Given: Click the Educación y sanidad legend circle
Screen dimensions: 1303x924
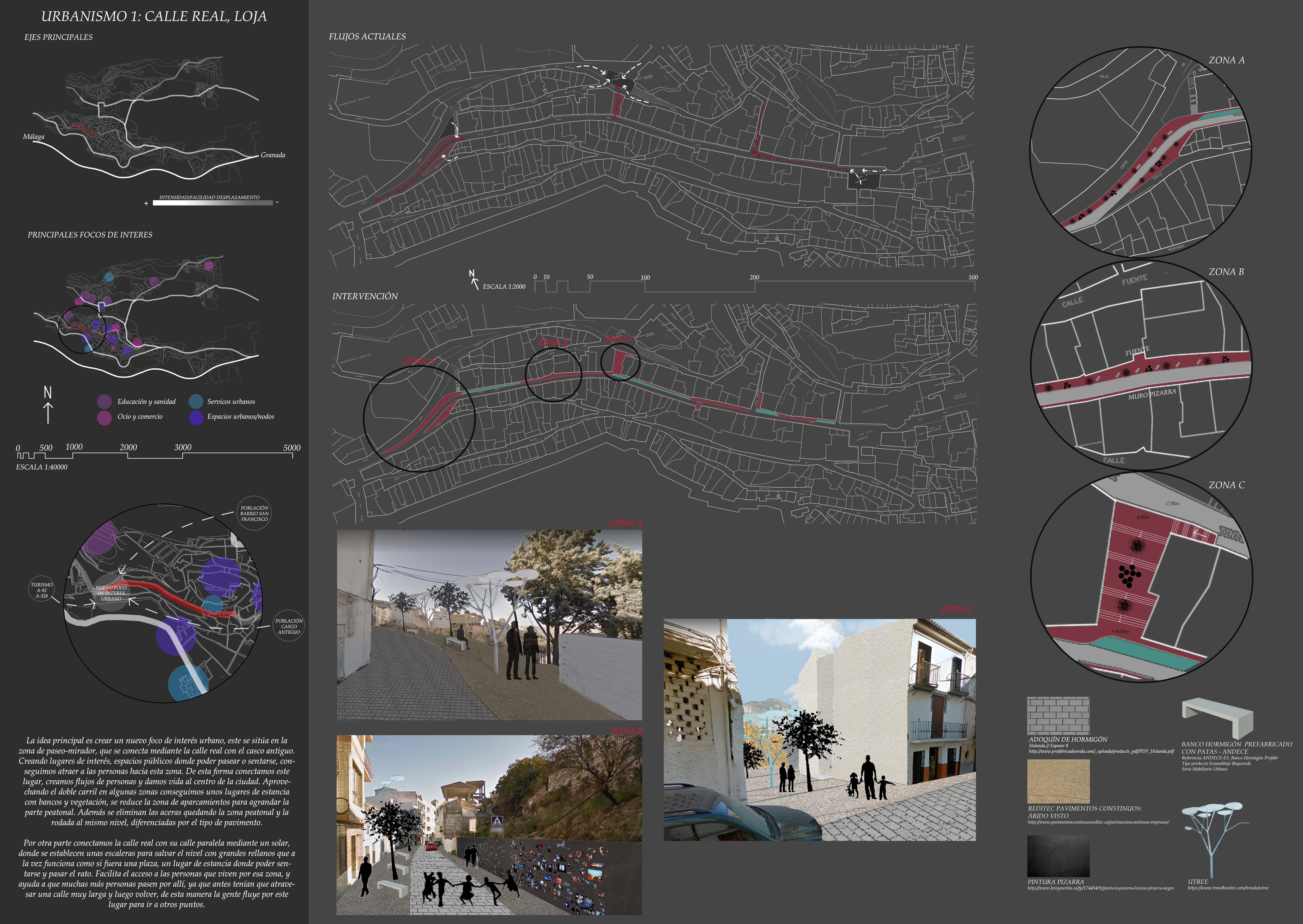Looking at the screenshot, I should (x=104, y=402).
